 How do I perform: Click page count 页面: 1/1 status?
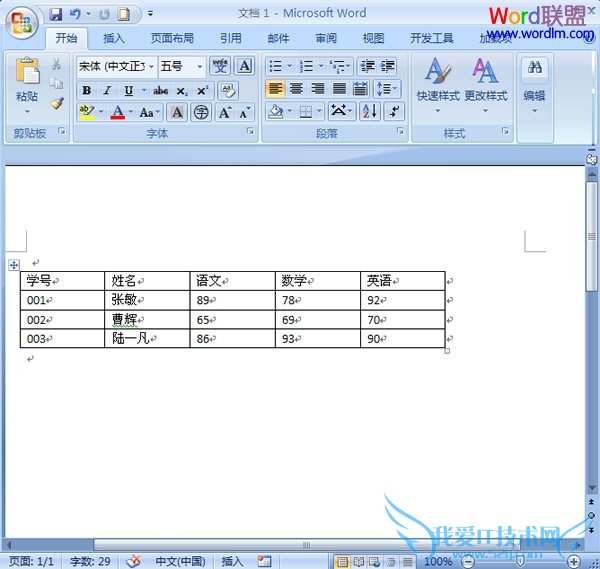[x=31, y=561]
